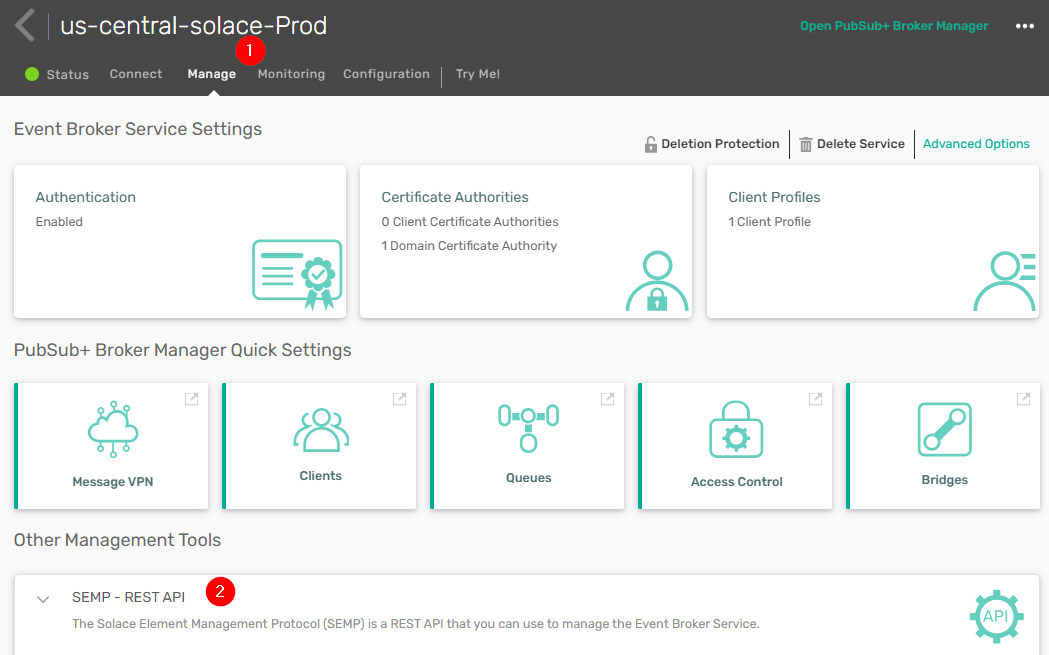The height and width of the screenshot is (655, 1049).
Task: Click the Try Me! tab
Action: click(478, 74)
